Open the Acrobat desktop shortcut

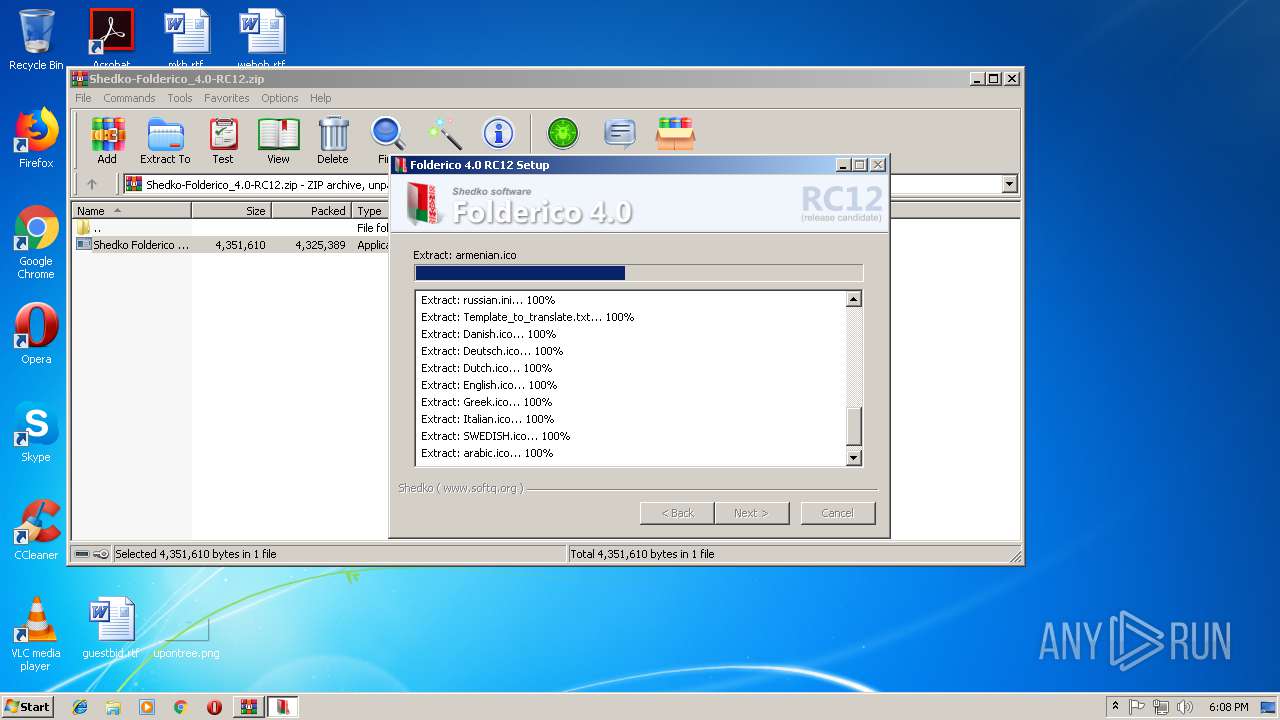111,38
